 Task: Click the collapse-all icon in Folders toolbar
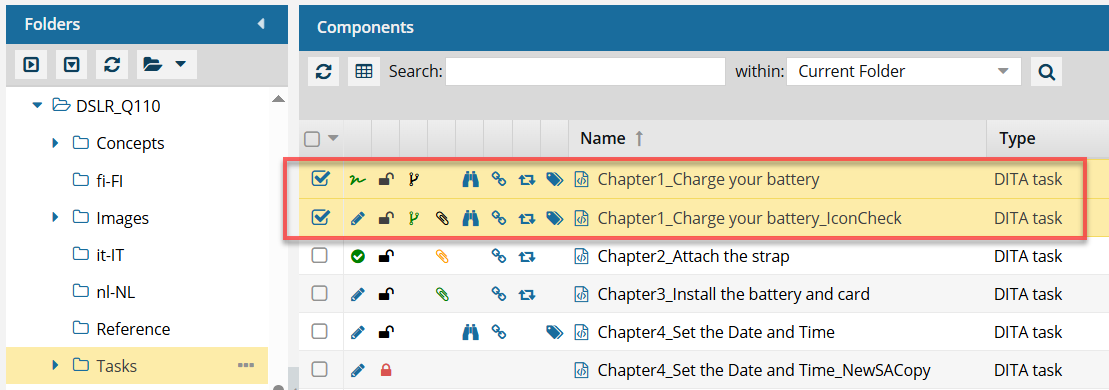pyautogui.click(x=71, y=64)
